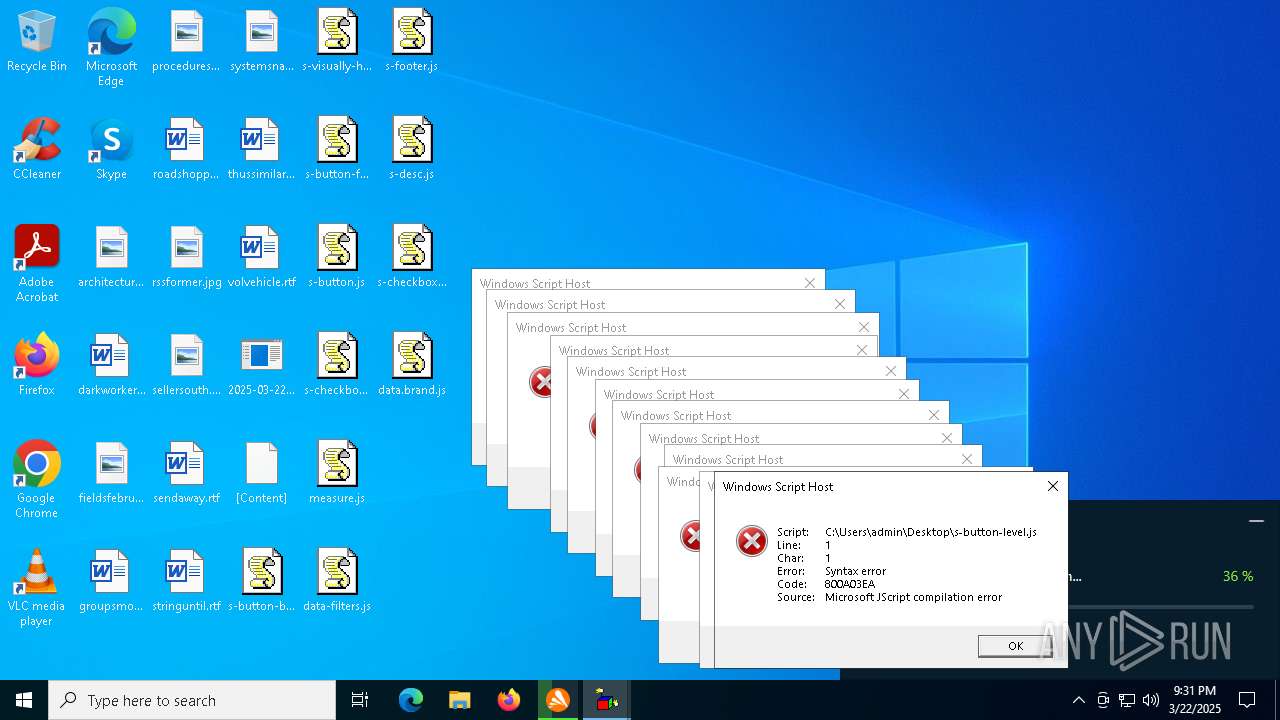The width and height of the screenshot is (1280, 720).
Task: Open the clock showing 9:31 PM
Action: coord(1195,700)
